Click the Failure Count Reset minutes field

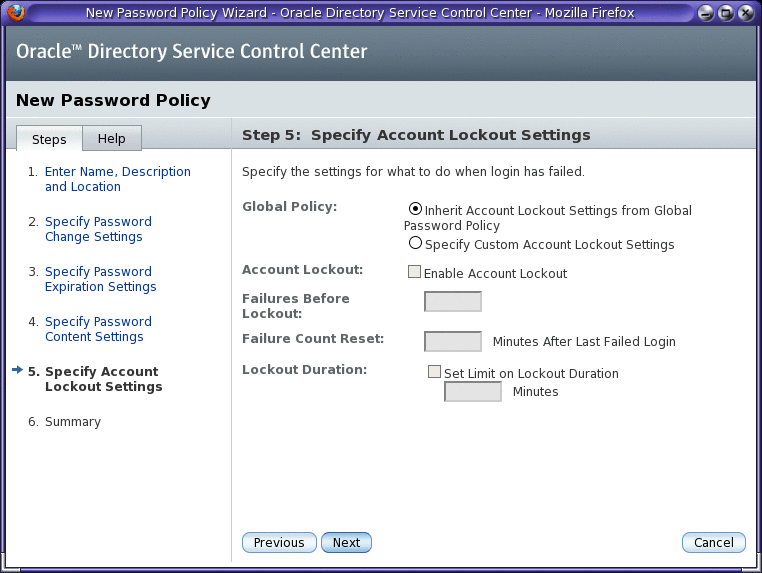[x=453, y=341]
